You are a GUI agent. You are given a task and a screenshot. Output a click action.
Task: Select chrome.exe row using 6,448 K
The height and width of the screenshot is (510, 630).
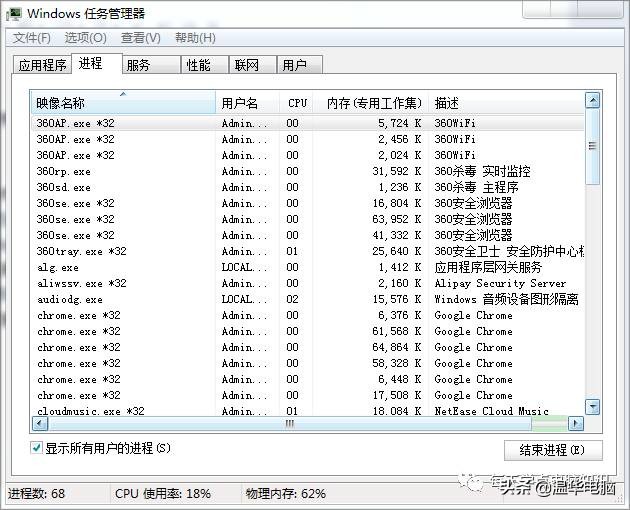[307, 379]
